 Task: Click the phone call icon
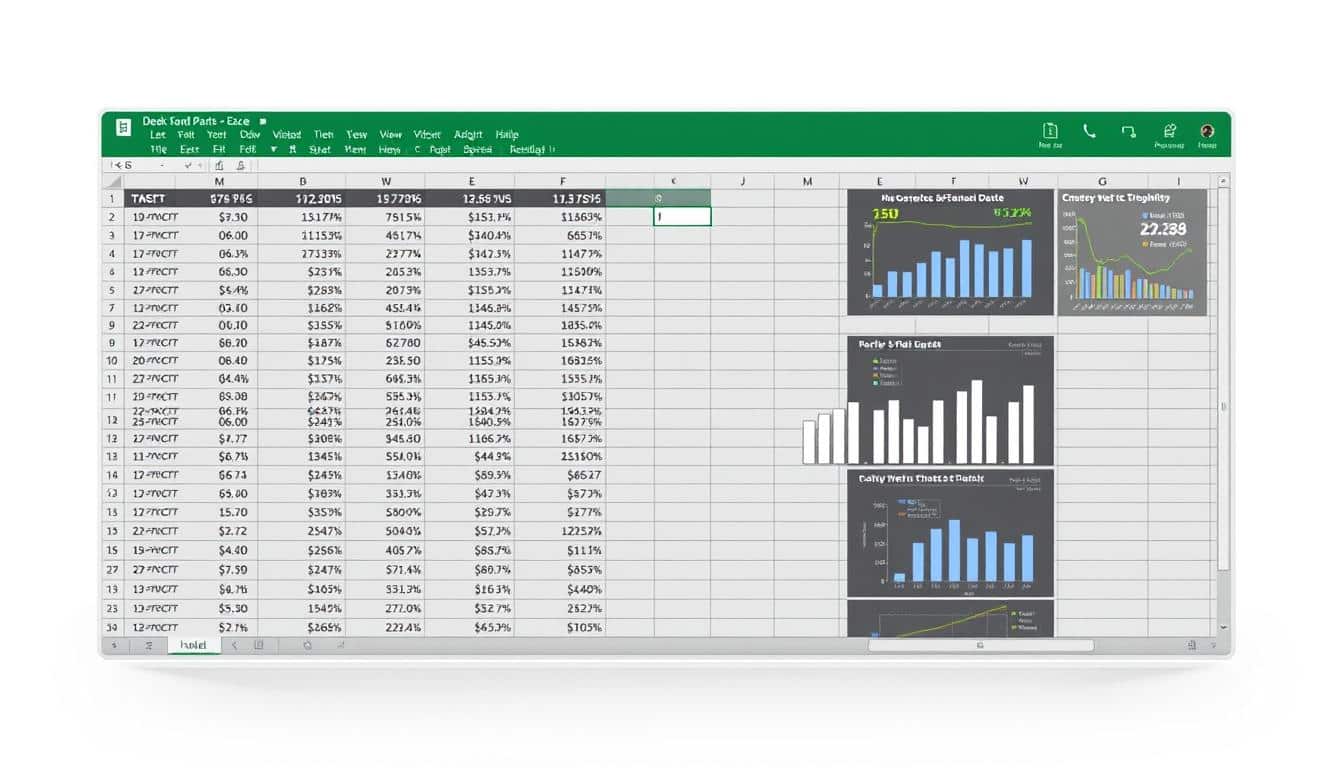pos(1089,130)
